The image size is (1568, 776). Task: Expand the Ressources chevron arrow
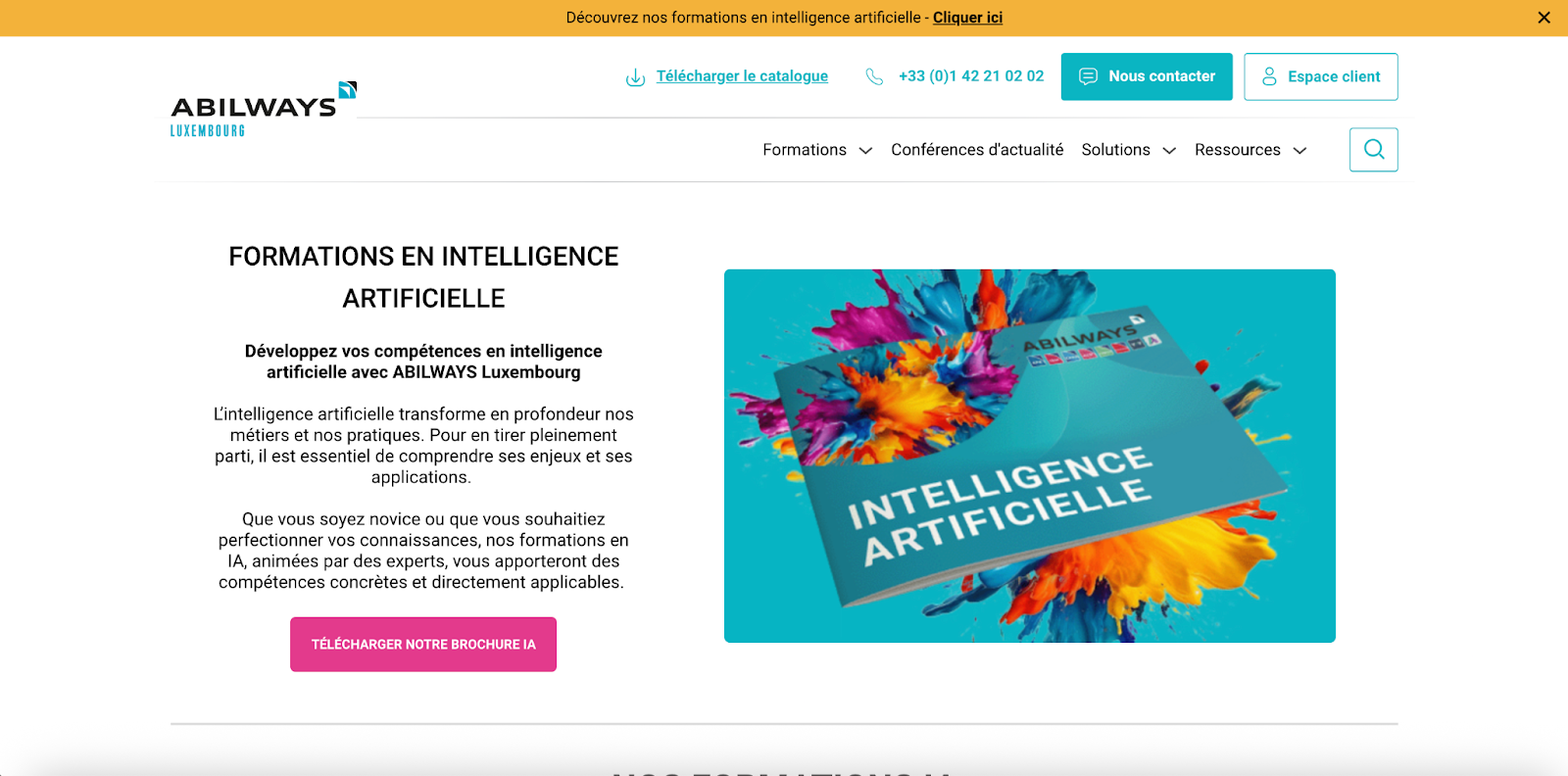tap(1300, 151)
